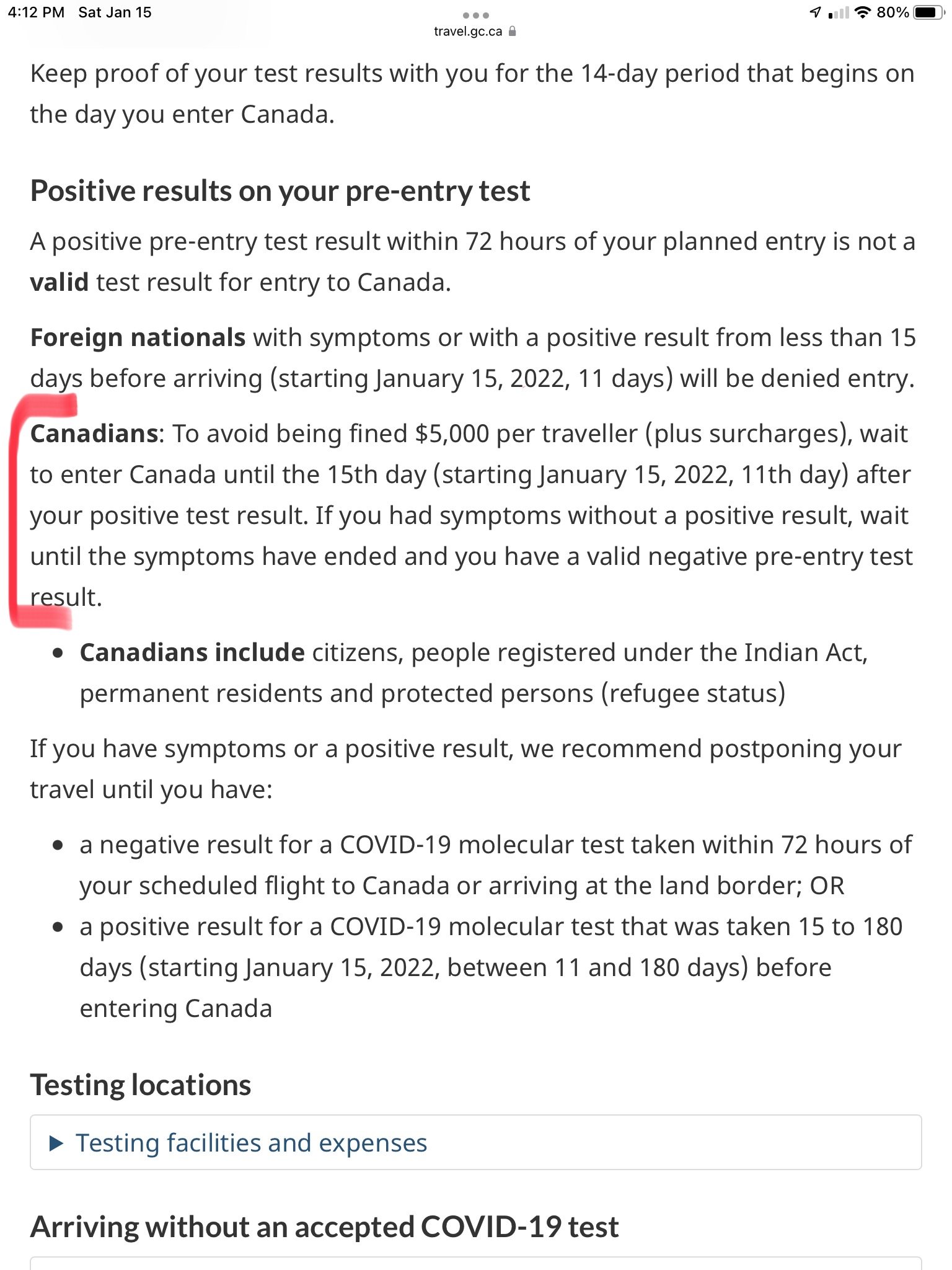Tap the 80% battery percentage
Viewport: 952px width, 1270px height.
pos(892,12)
